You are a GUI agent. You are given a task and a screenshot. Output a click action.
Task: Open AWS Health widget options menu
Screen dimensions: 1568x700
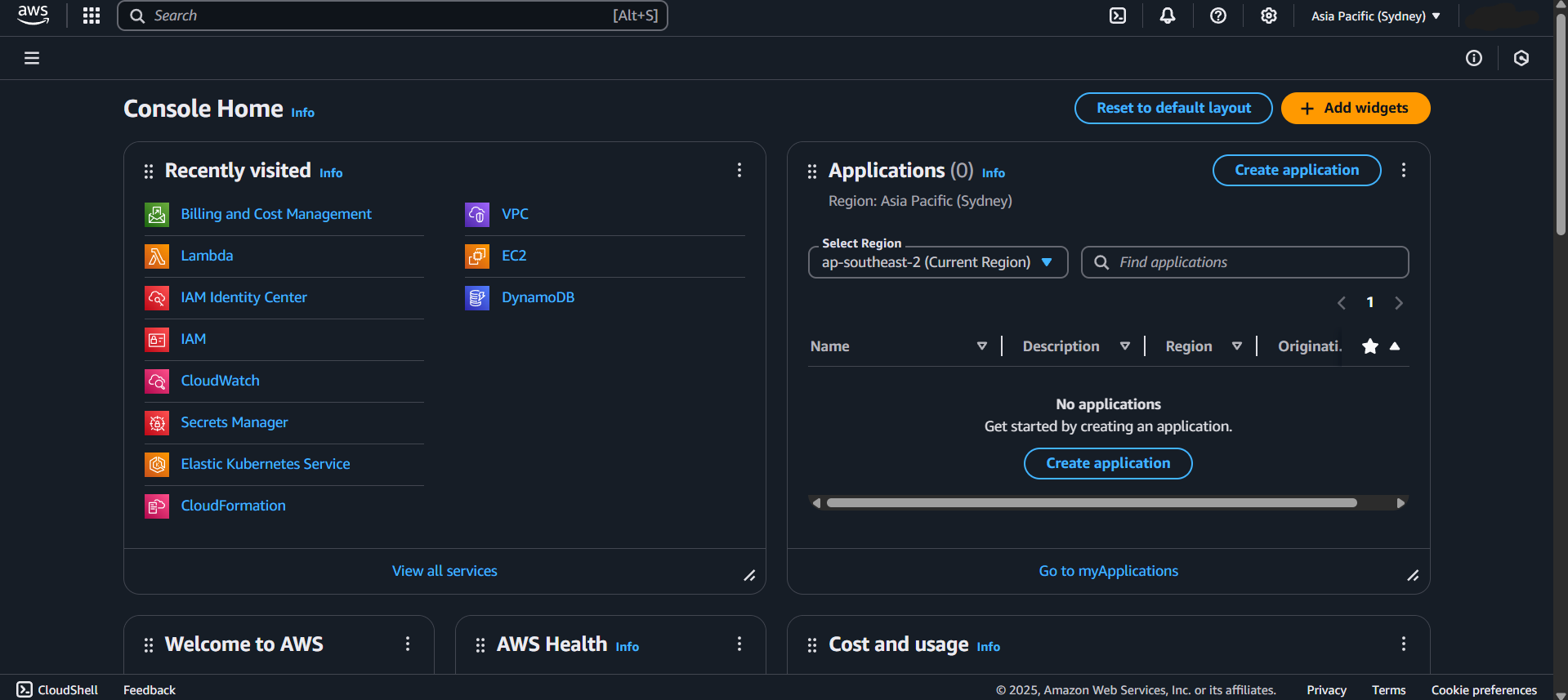tap(739, 644)
